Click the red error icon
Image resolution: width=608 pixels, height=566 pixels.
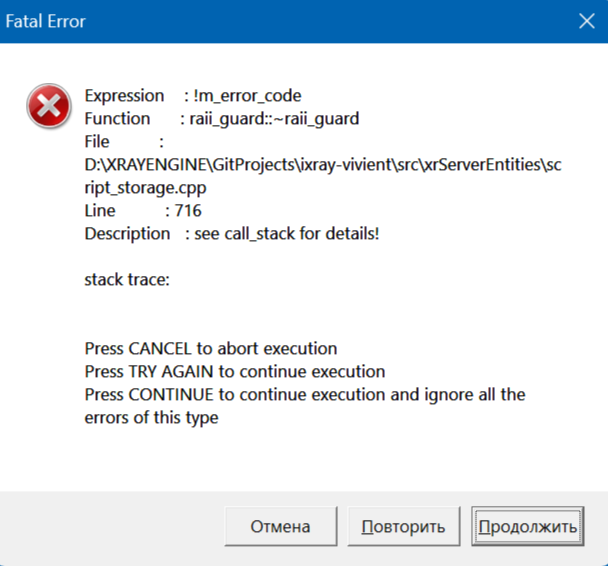[48, 106]
